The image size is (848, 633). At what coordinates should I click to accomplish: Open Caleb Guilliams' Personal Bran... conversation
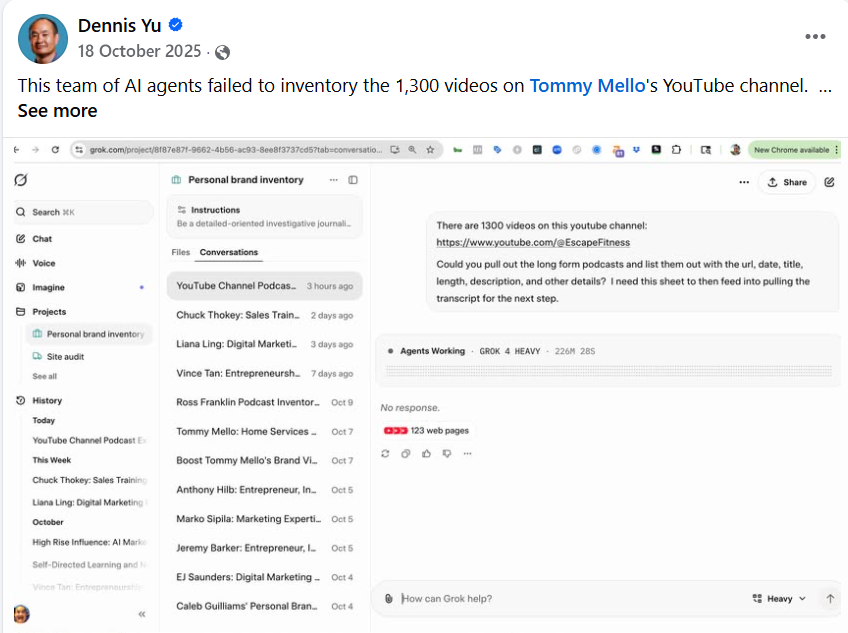(264, 606)
